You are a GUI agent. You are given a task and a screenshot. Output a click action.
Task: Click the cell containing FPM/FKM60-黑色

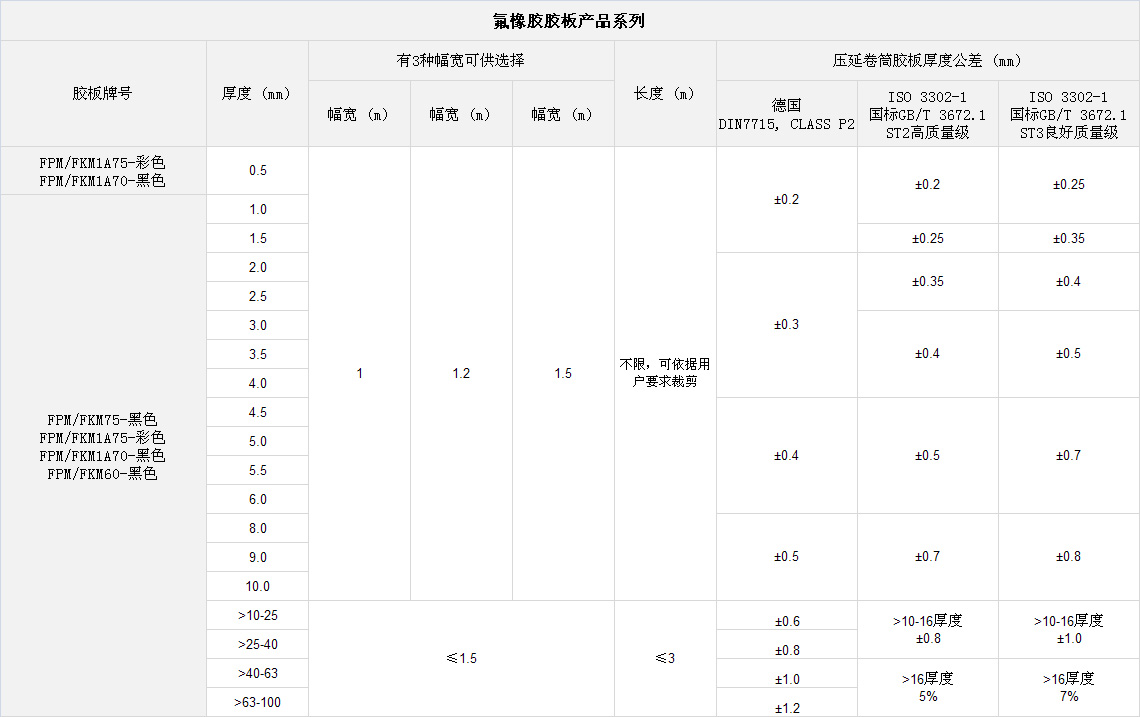pyautogui.click(x=102, y=474)
